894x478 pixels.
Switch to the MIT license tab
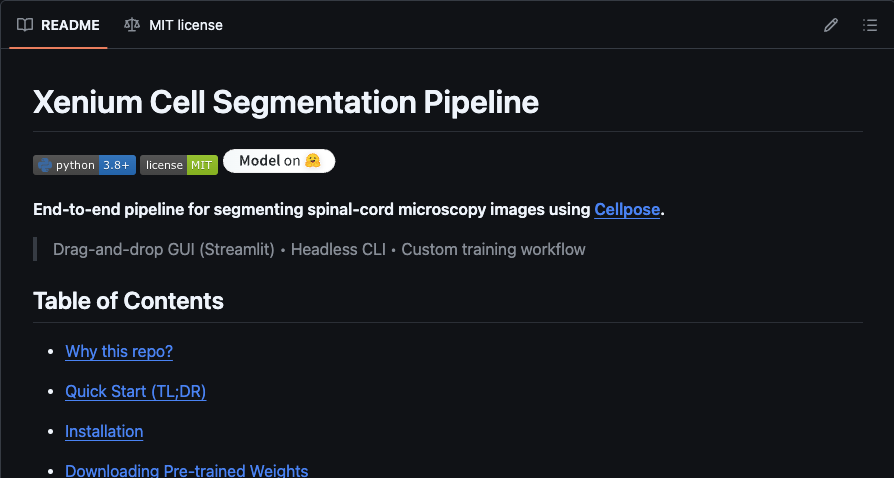173,25
